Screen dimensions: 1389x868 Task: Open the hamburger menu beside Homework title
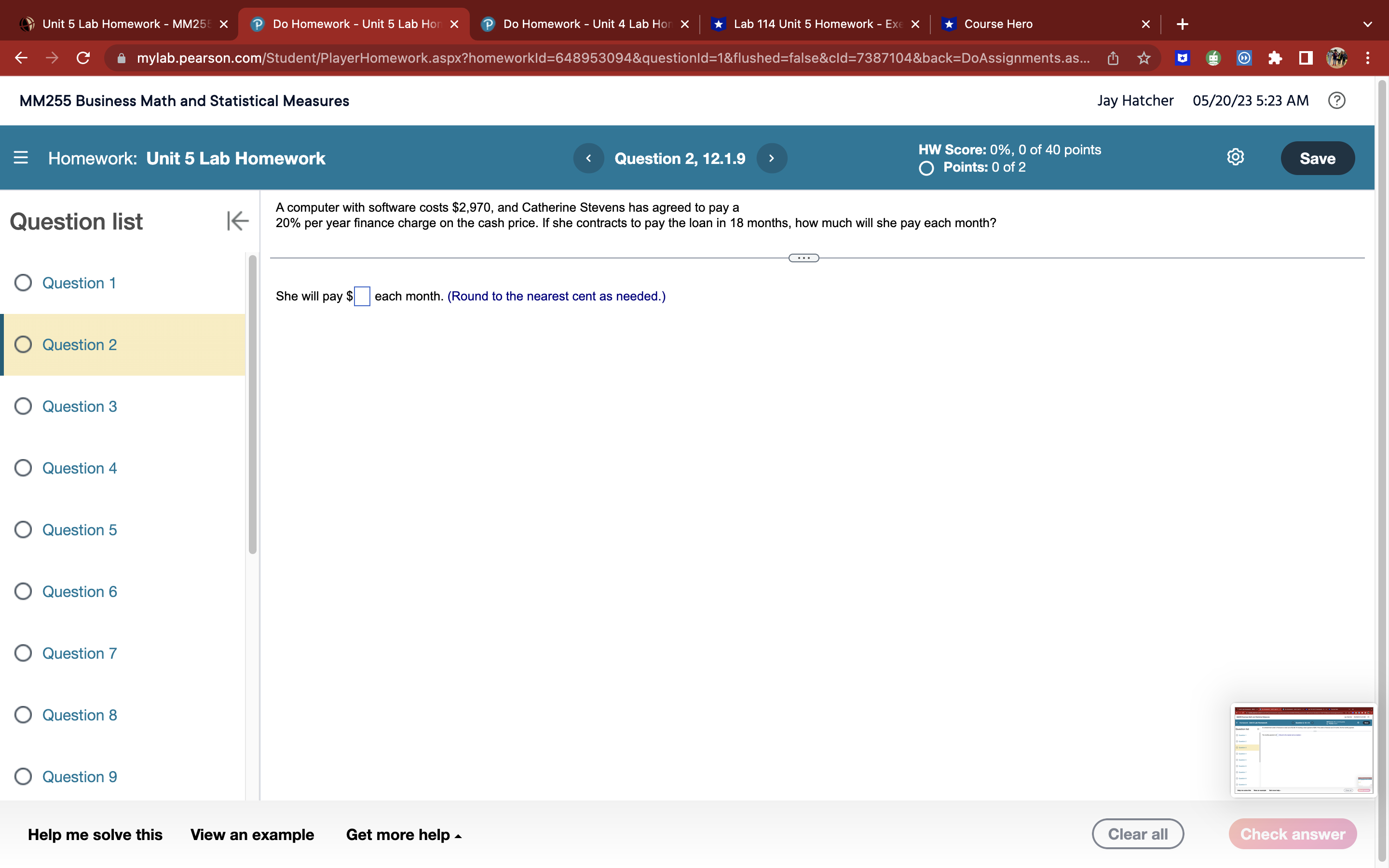click(21, 158)
